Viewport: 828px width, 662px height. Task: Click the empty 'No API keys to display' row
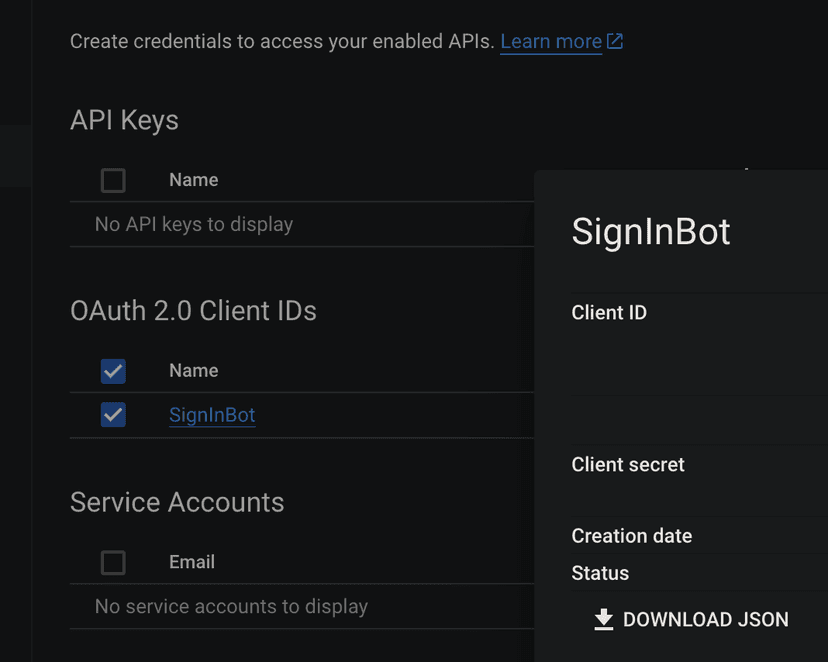[x=194, y=225]
